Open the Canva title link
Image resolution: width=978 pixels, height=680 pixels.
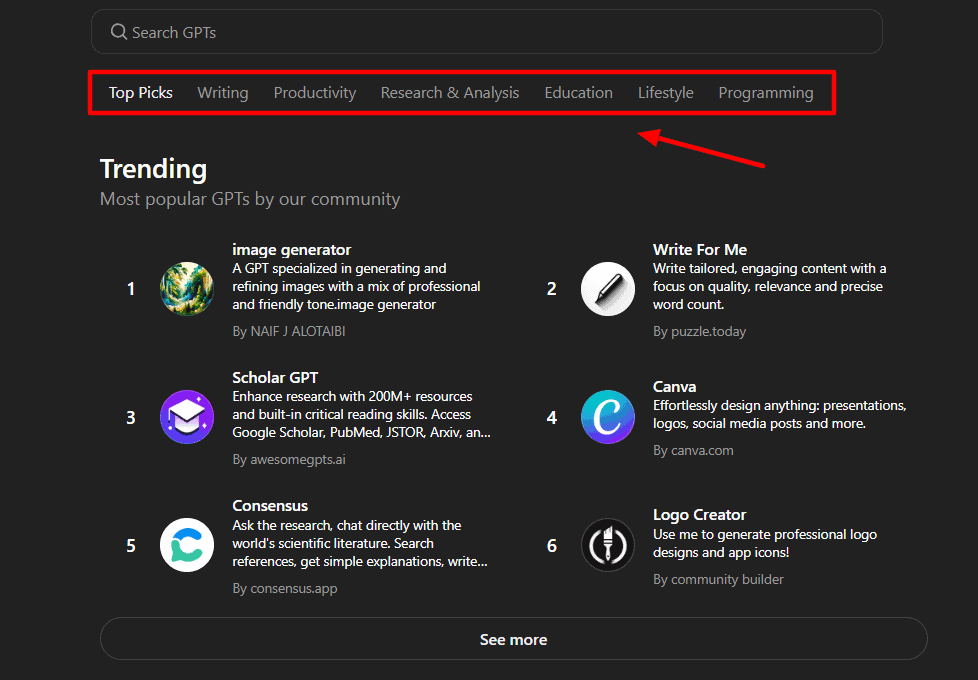pyautogui.click(x=674, y=387)
